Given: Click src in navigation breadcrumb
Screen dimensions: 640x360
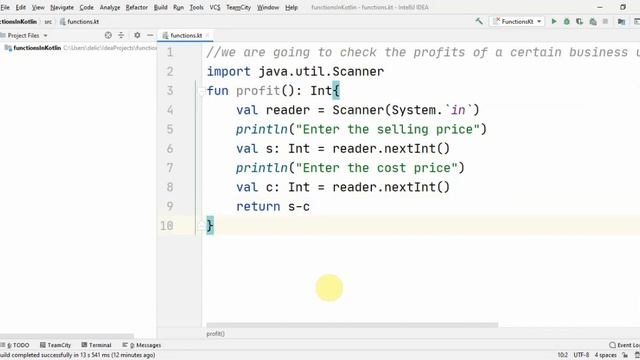Looking at the screenshot, I should click(48, 22).
